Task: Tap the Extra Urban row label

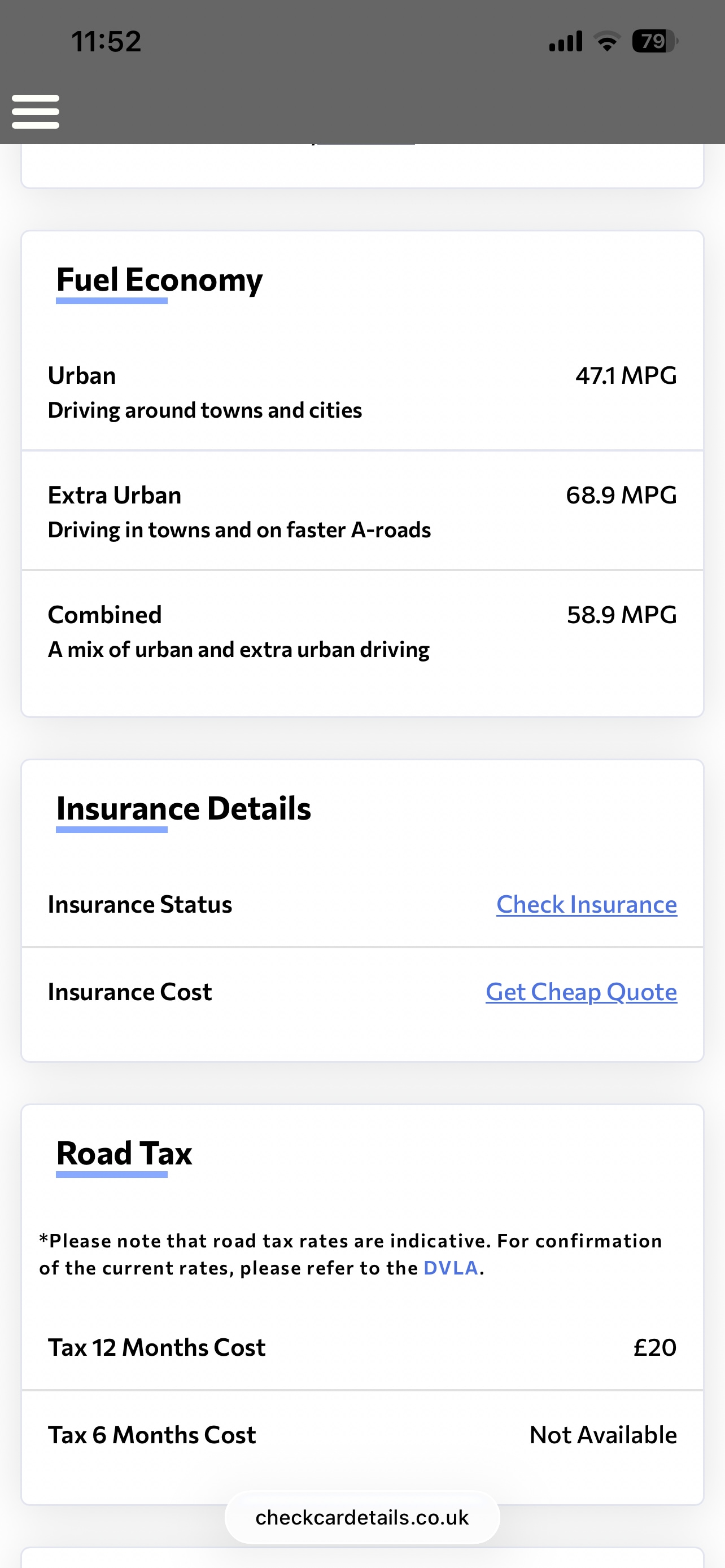Action: [x=115, y=496]
